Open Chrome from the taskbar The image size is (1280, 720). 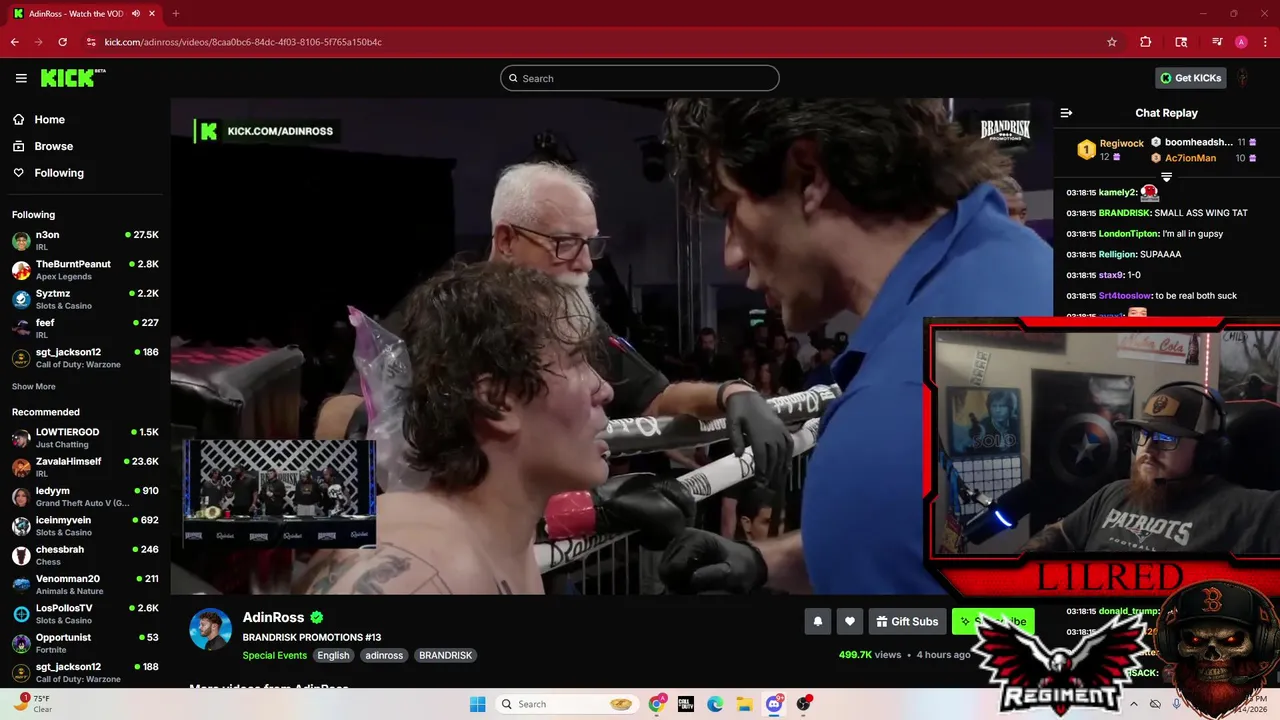[x=657, y=704]
